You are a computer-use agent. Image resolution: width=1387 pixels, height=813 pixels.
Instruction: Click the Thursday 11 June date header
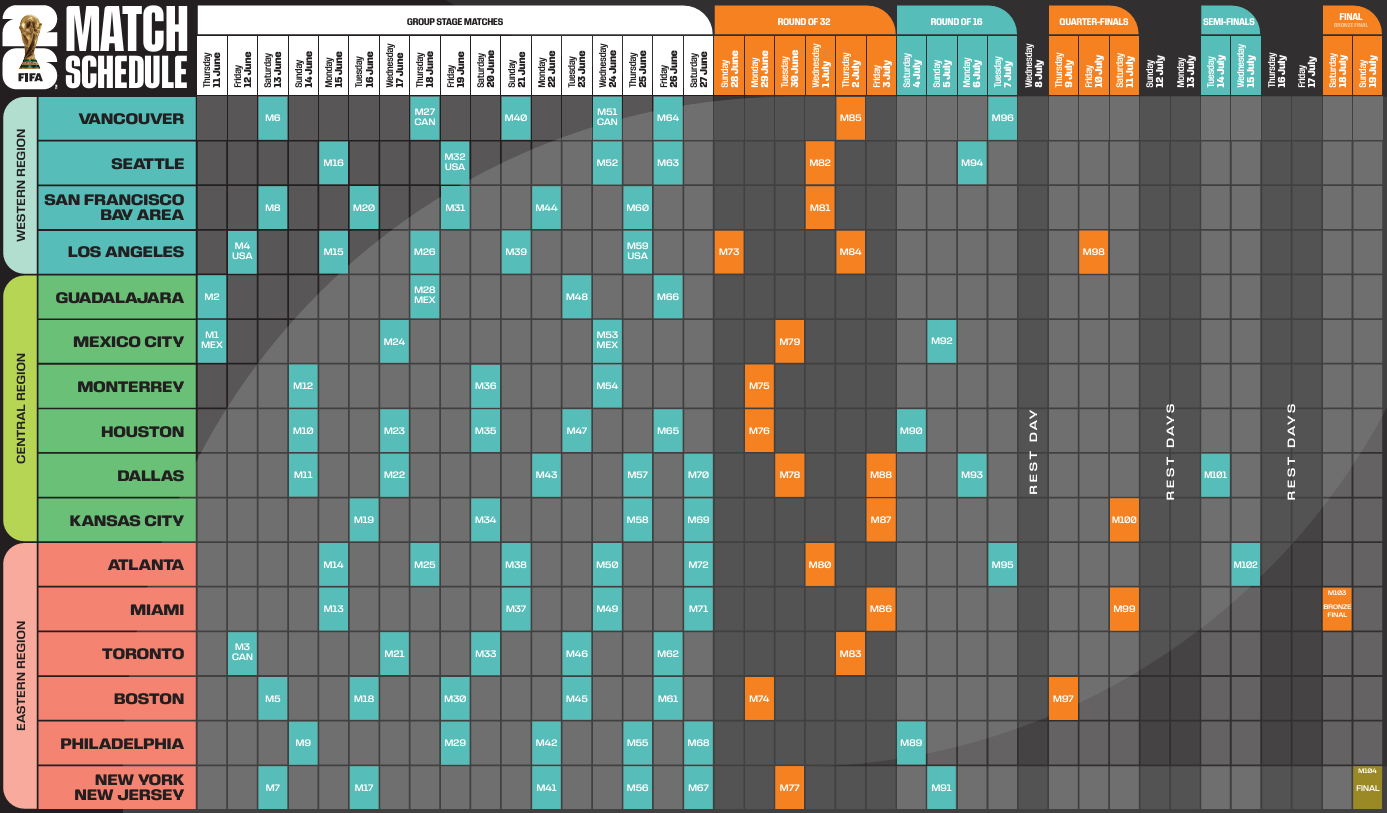point(212,67)
